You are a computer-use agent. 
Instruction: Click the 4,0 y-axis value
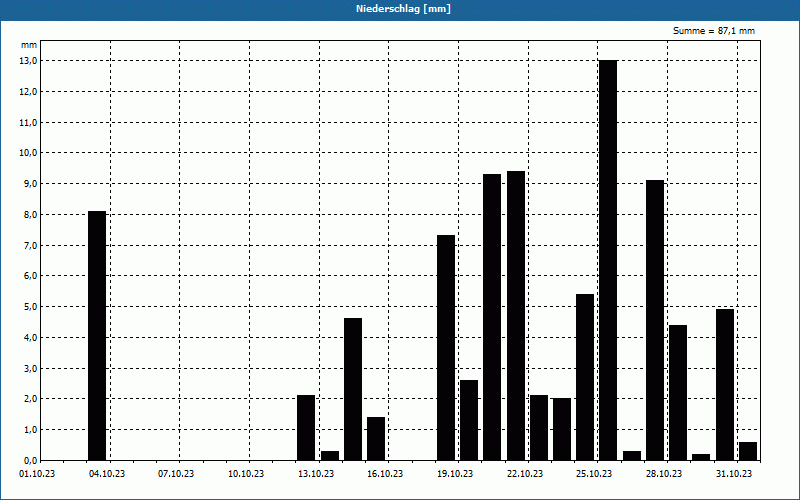30,338
